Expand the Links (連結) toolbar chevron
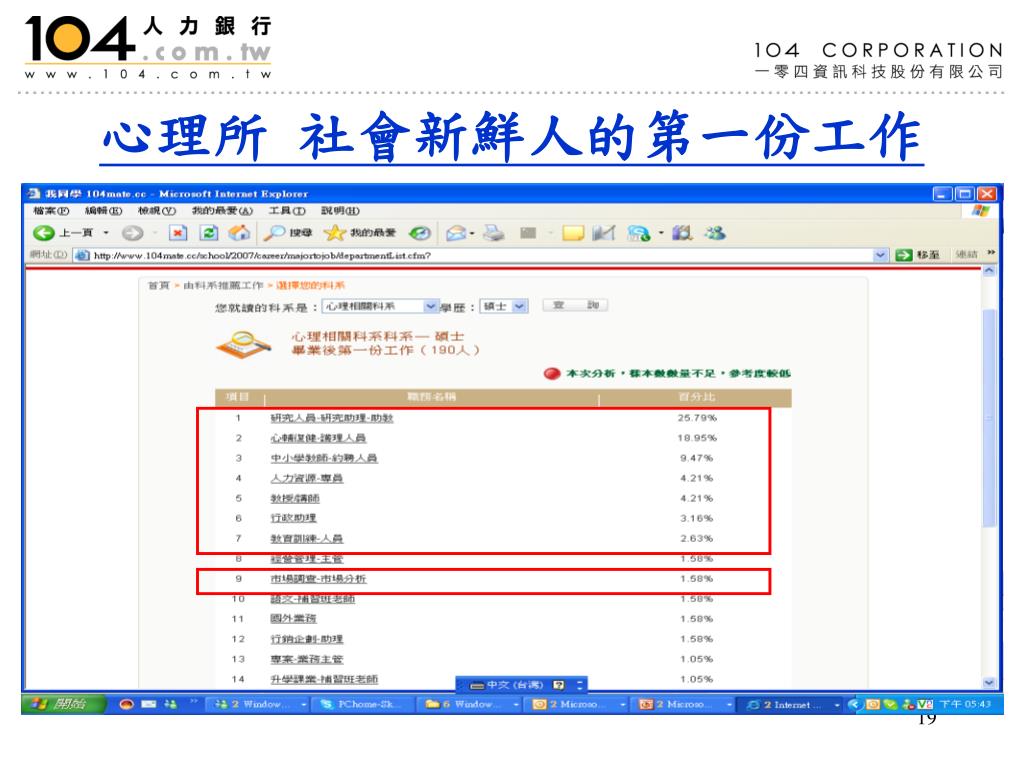Viewport: 1024px width, 768px height. 991,253
